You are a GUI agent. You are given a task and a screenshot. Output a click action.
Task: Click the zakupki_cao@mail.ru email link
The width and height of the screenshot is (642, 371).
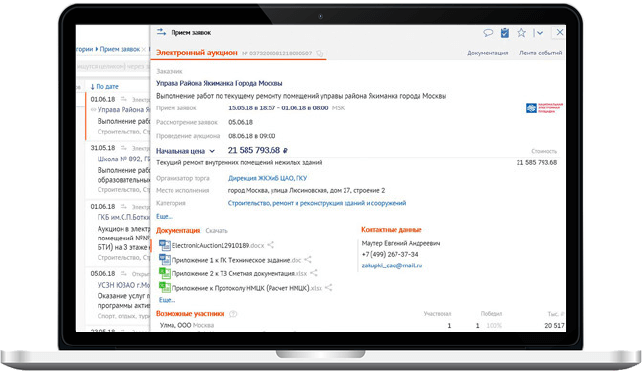(x=391, y=265)
